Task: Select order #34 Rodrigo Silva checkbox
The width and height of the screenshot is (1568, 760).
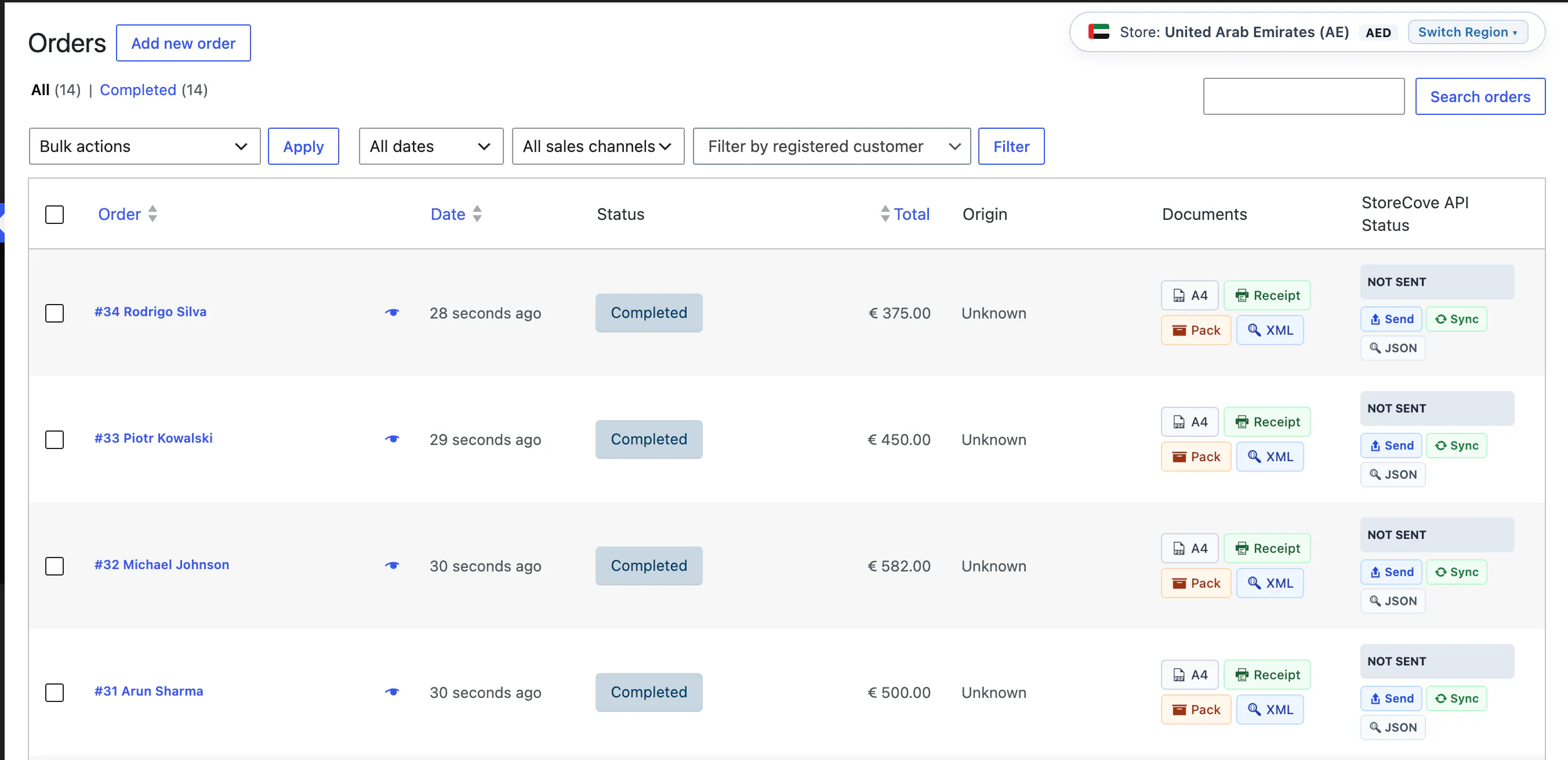Action: 54,313
